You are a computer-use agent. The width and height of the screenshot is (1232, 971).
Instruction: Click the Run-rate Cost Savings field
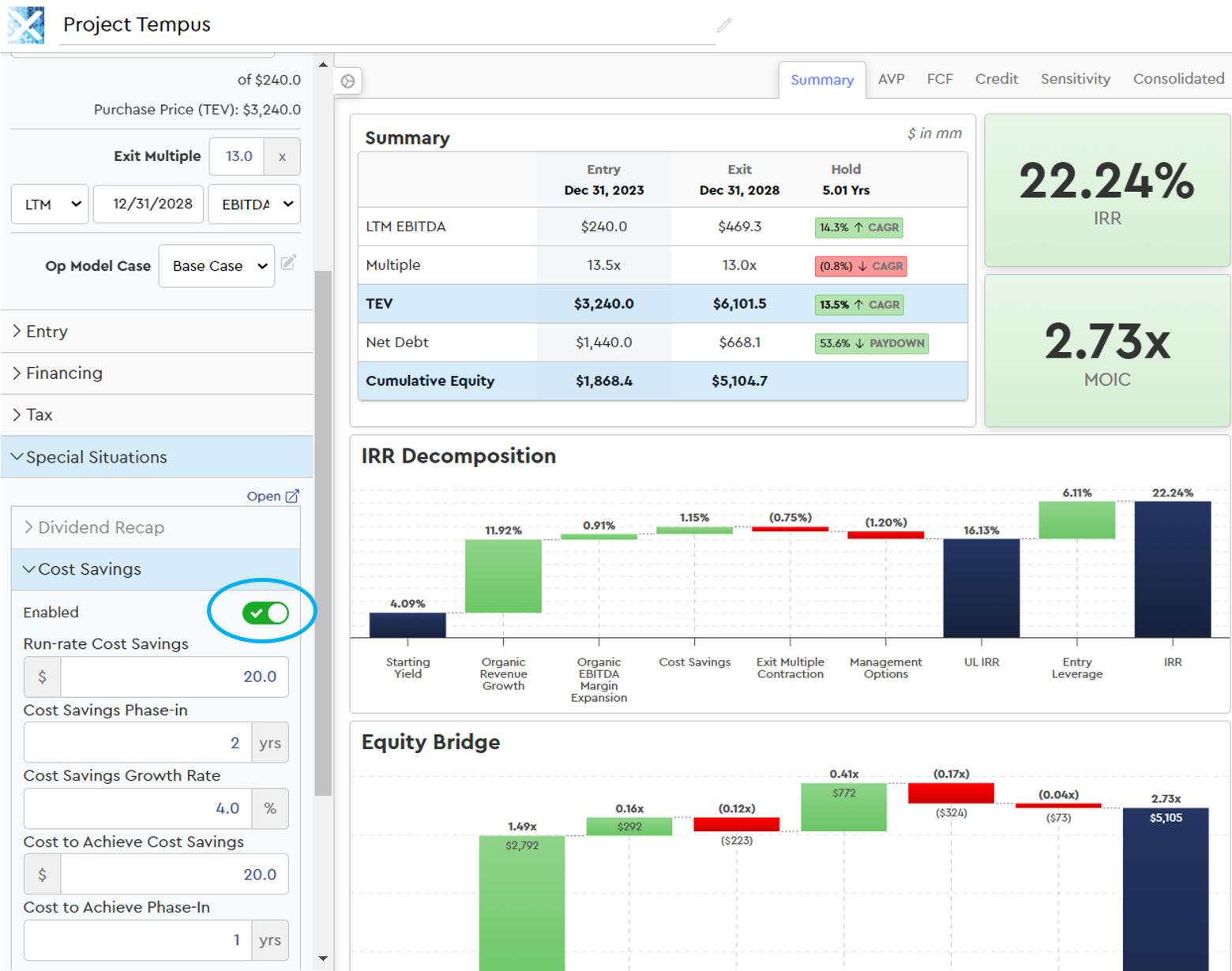(175, 677)
